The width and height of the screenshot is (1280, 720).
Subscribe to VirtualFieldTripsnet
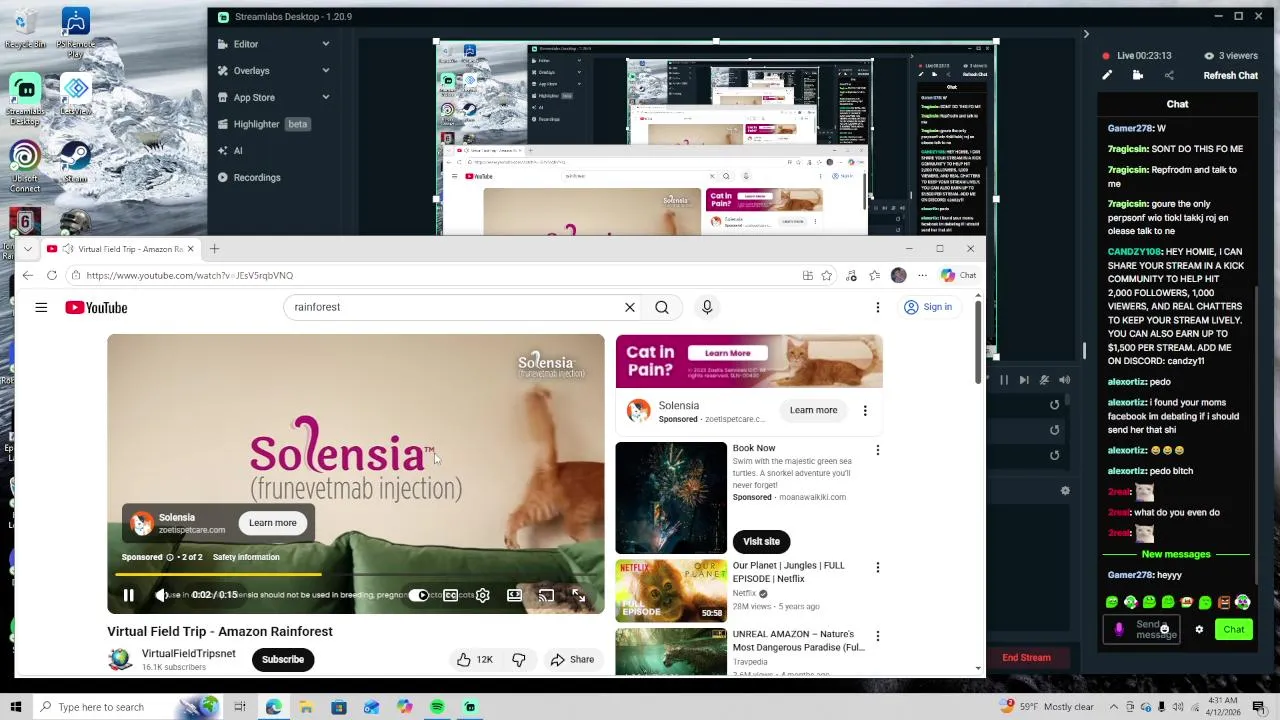pos(283,659)
